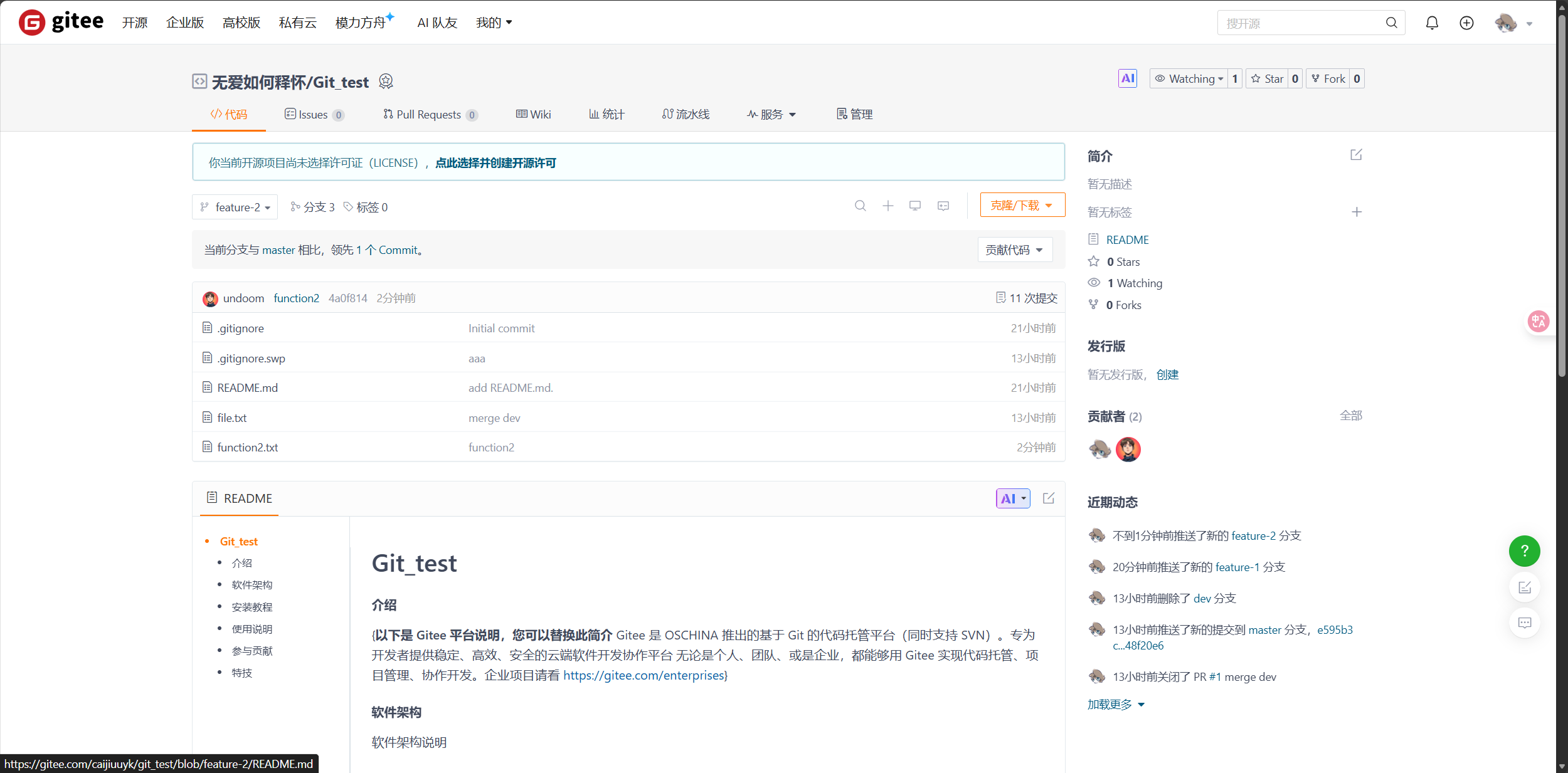Expand the 贡献代码 dropdown
Screen dimensions: 1568x773
point(1014,250)
